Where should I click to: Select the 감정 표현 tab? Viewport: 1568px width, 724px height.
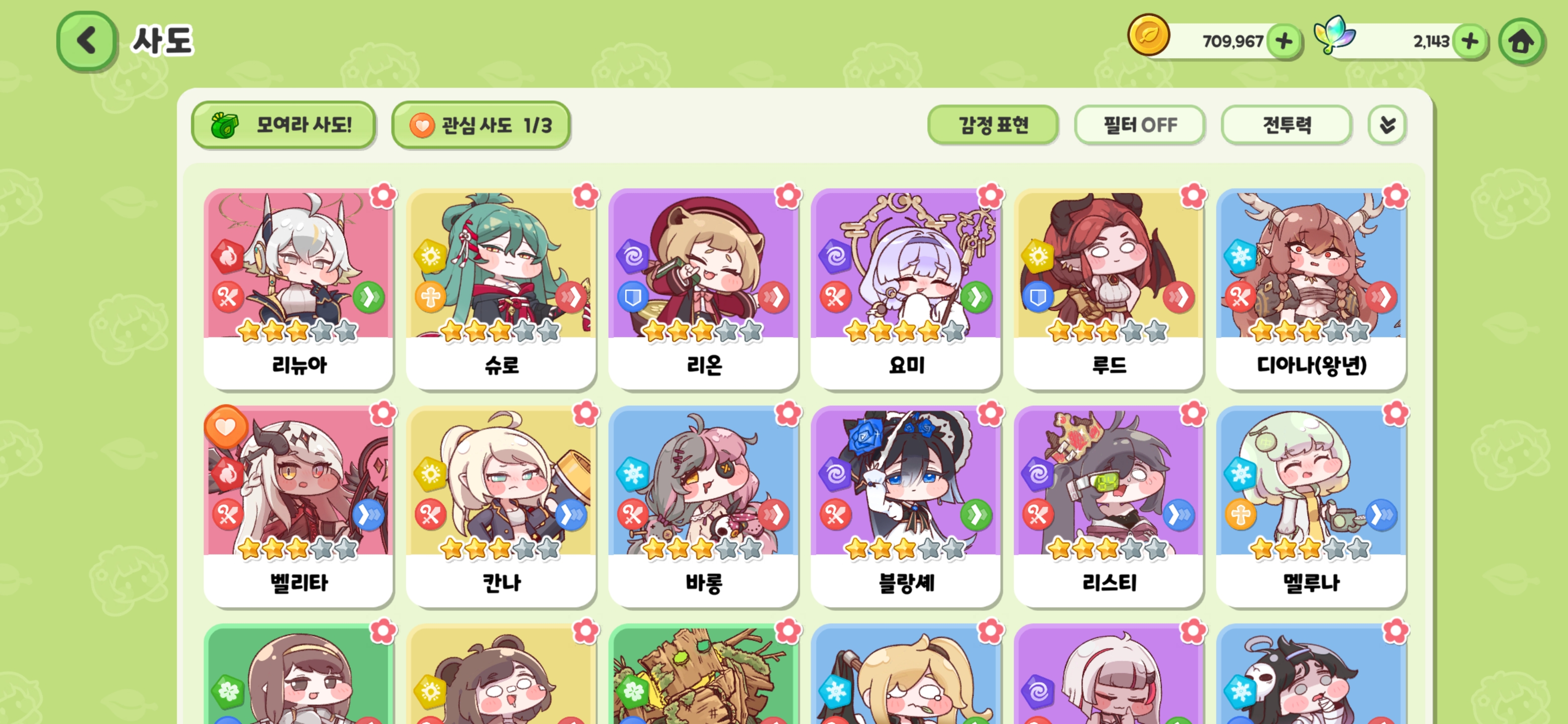[993, 125]
